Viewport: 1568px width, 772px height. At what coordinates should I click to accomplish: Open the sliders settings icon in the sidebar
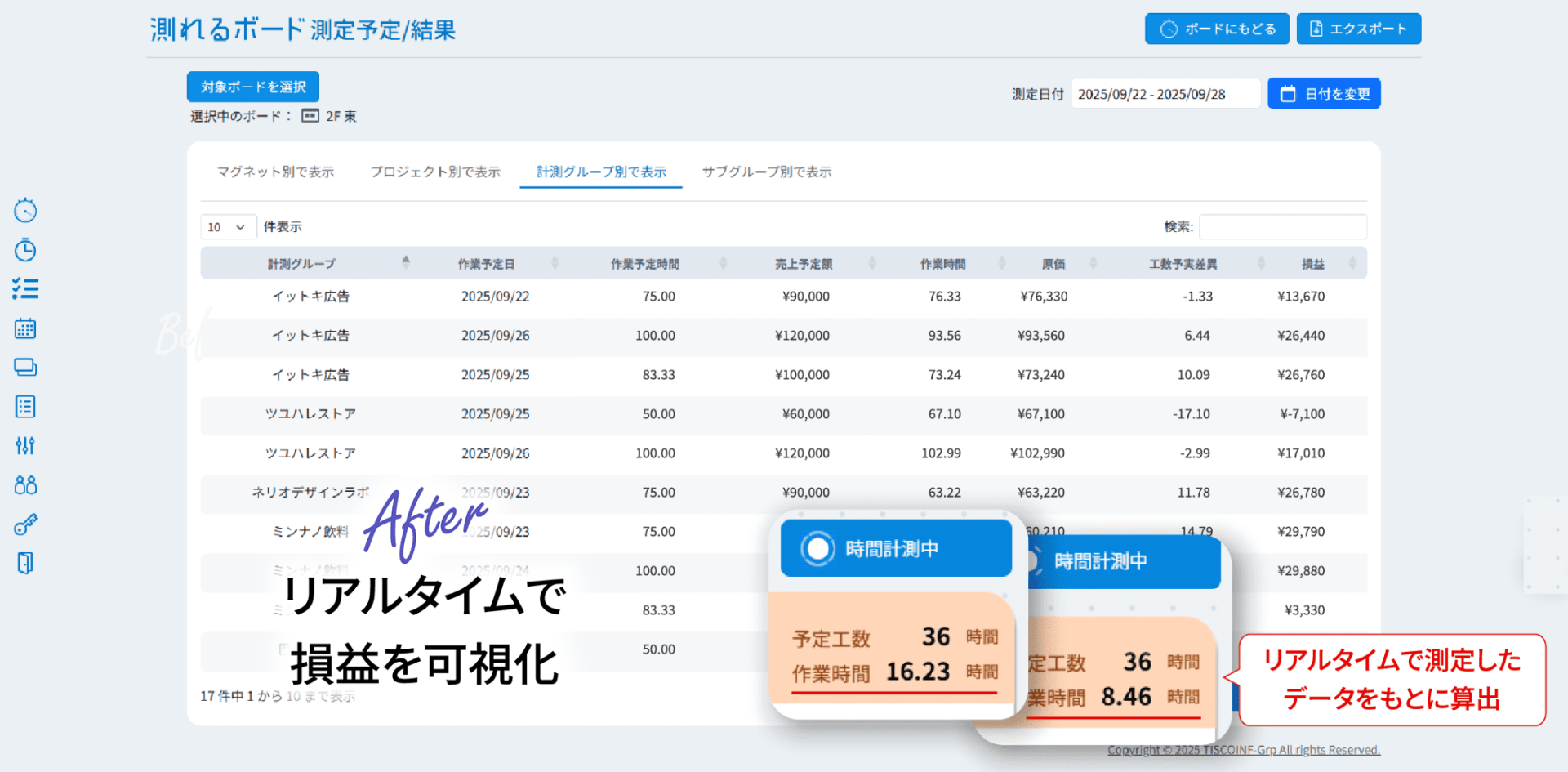point(25,445)
